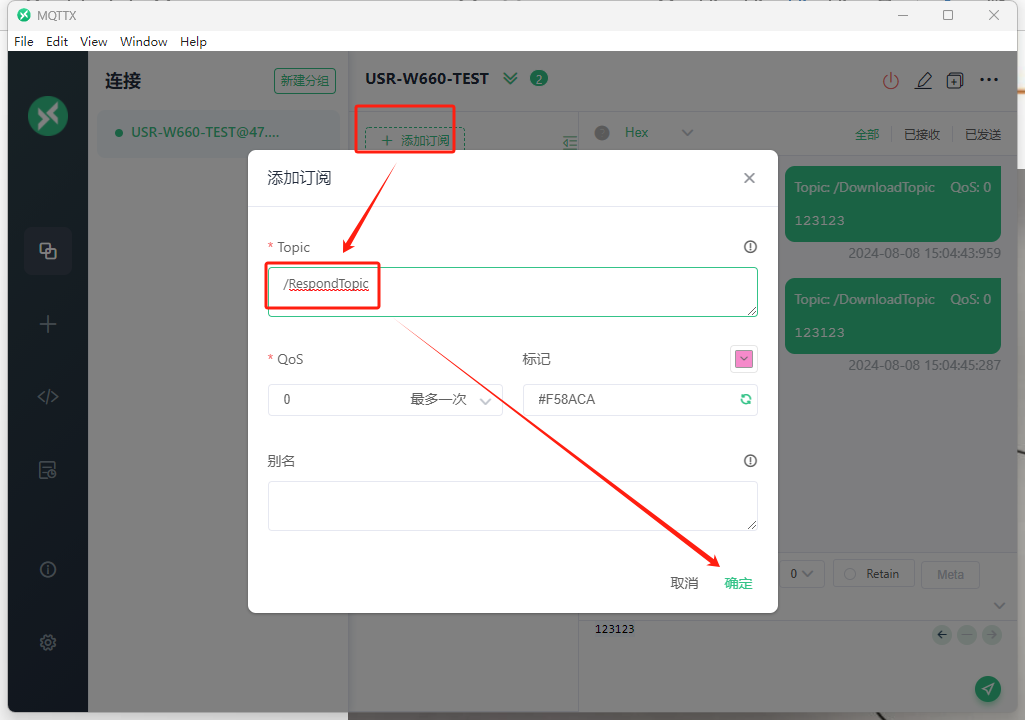This screenshot has width=1025, height=720.
Task: Maximize the MQTTX window
Action: point(948,15)
